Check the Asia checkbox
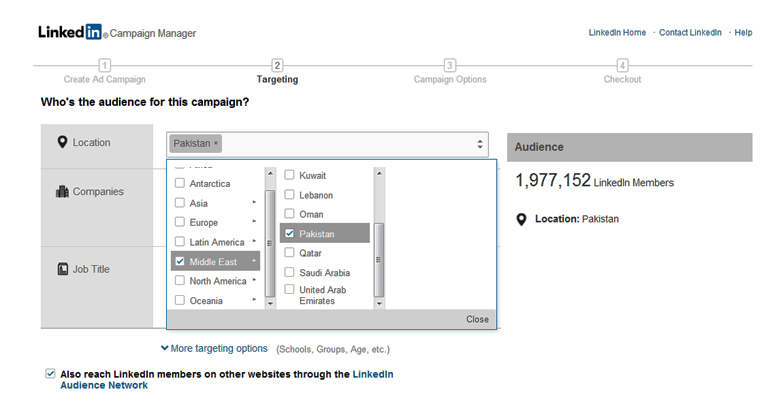This screenshot has width=780, height=407. point(180,203)
